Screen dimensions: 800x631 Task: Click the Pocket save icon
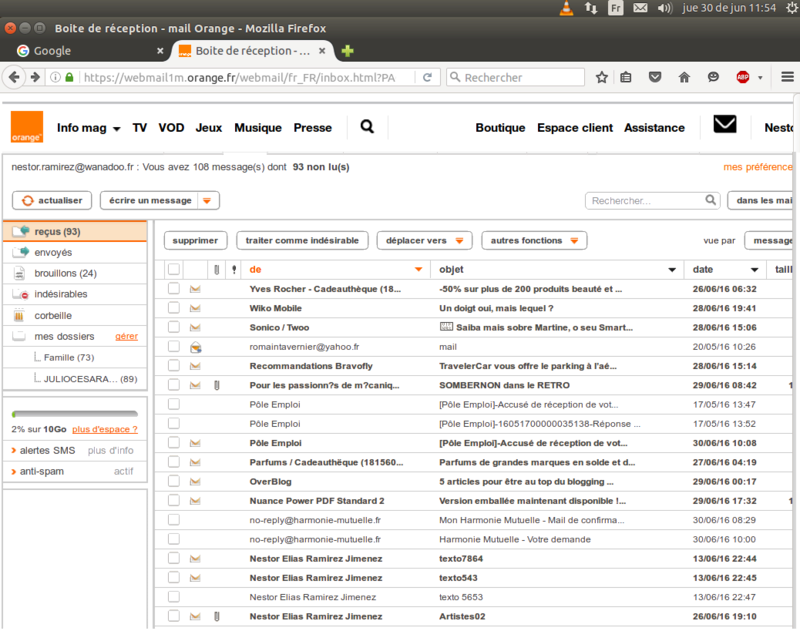(x=655, y=78)
